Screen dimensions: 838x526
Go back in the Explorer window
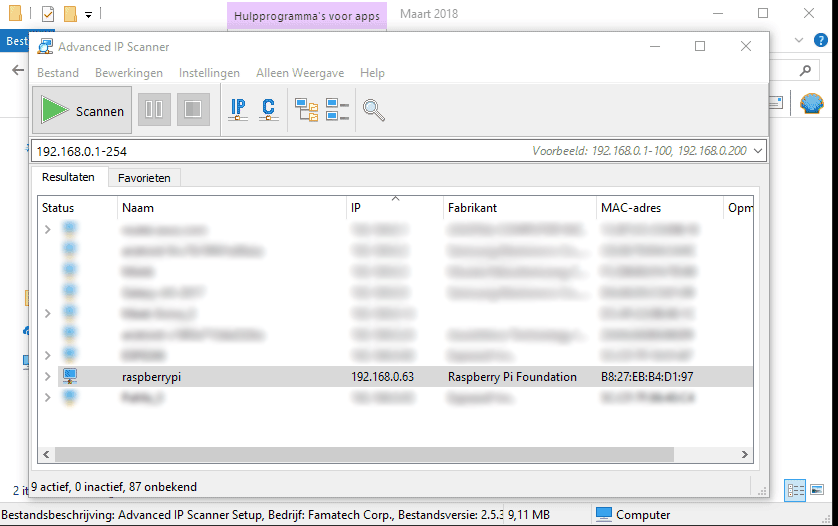[x=18, y=70]
